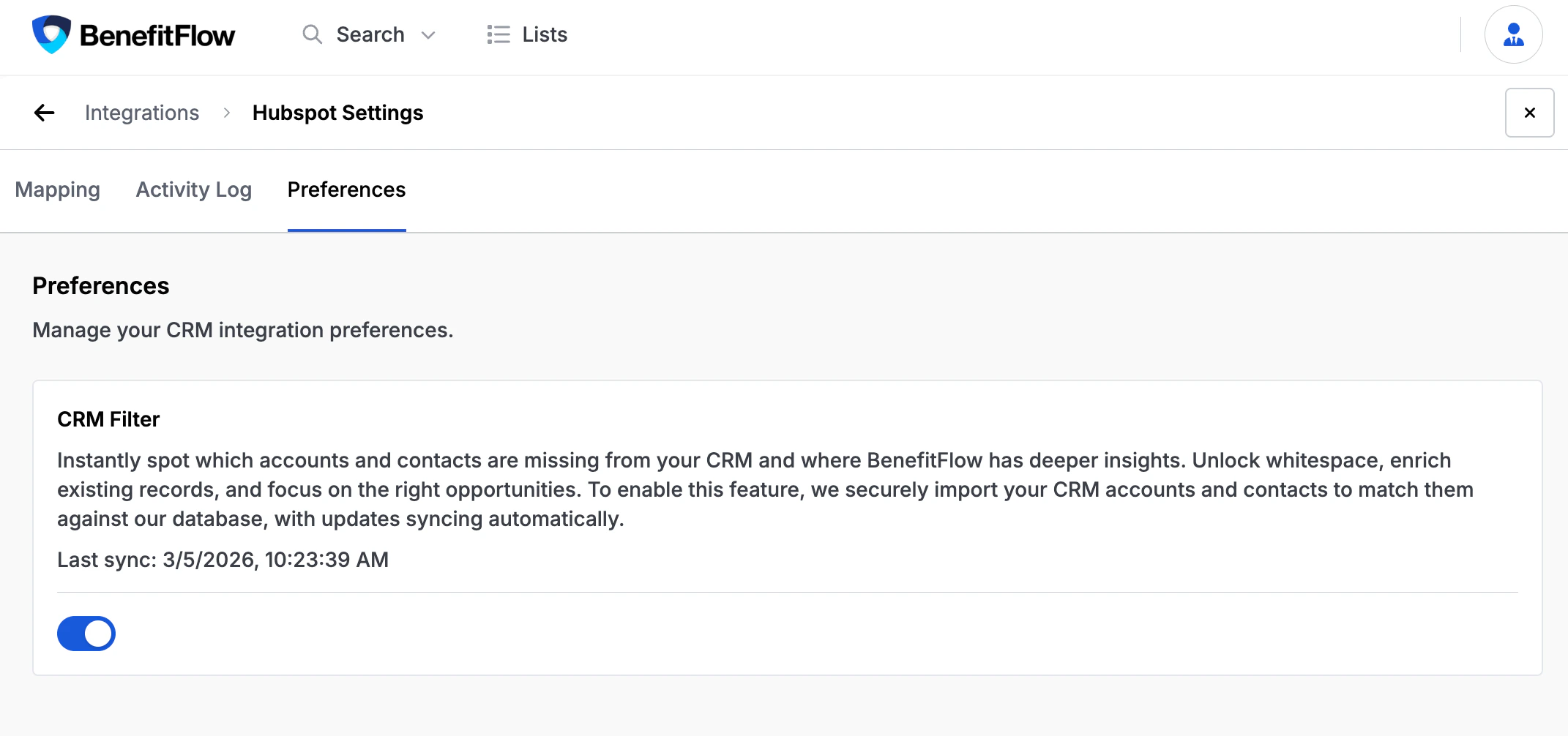The height and width of the screenshot is (736, 1568).
Task: Select the BenefitFlow wordmark in the header
Action: click(x=157, y=34)
